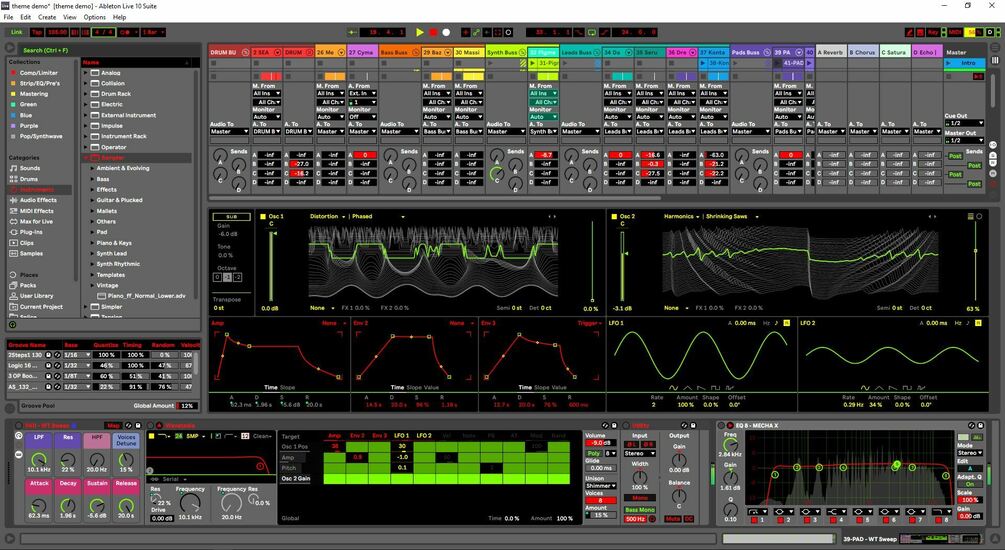Open Osc 1 Distortion category dropdown
Viewport: 1005px width, 550px height.
pos(328,217)
